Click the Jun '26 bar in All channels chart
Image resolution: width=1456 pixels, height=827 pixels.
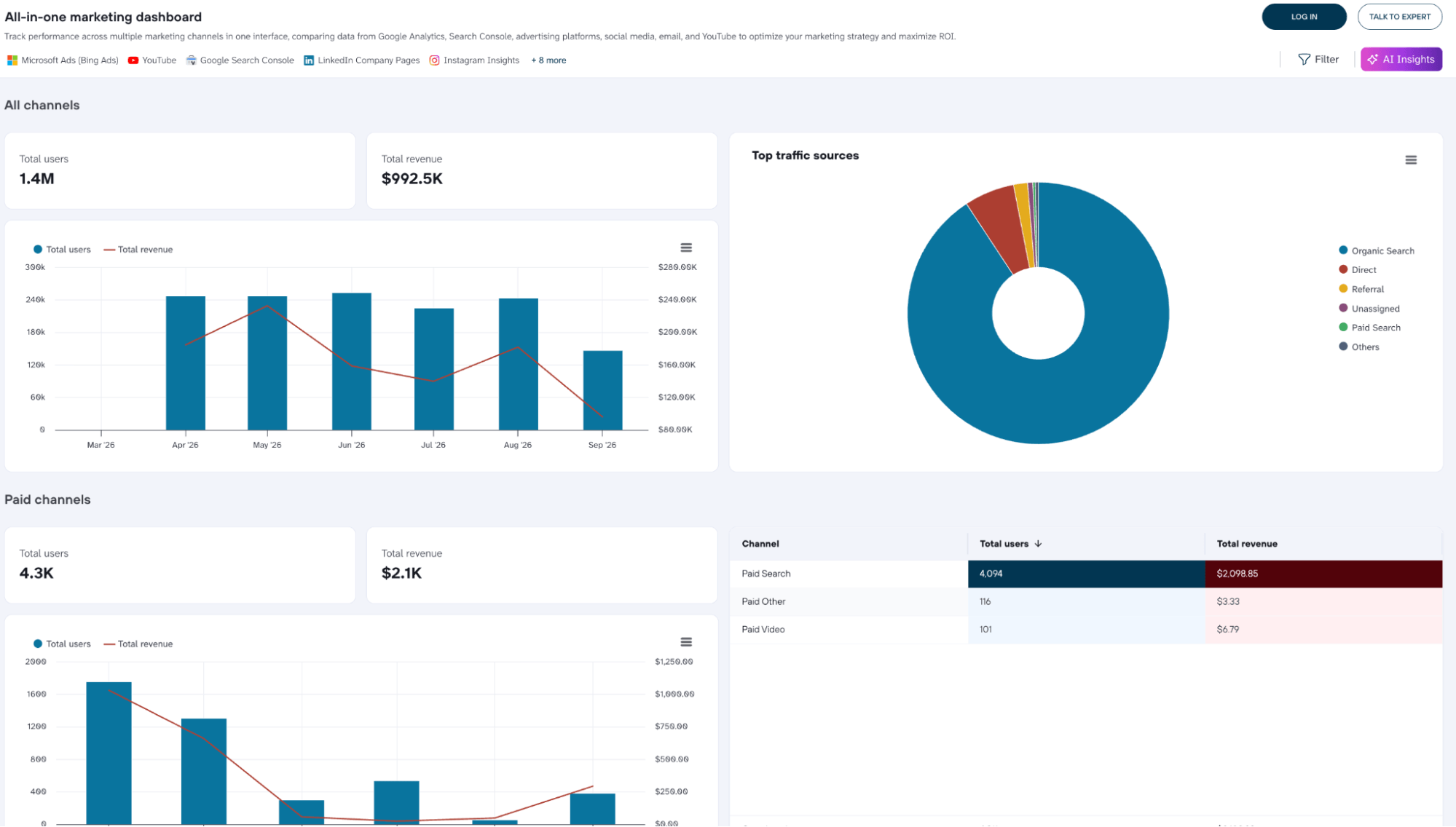click(352, 362)
